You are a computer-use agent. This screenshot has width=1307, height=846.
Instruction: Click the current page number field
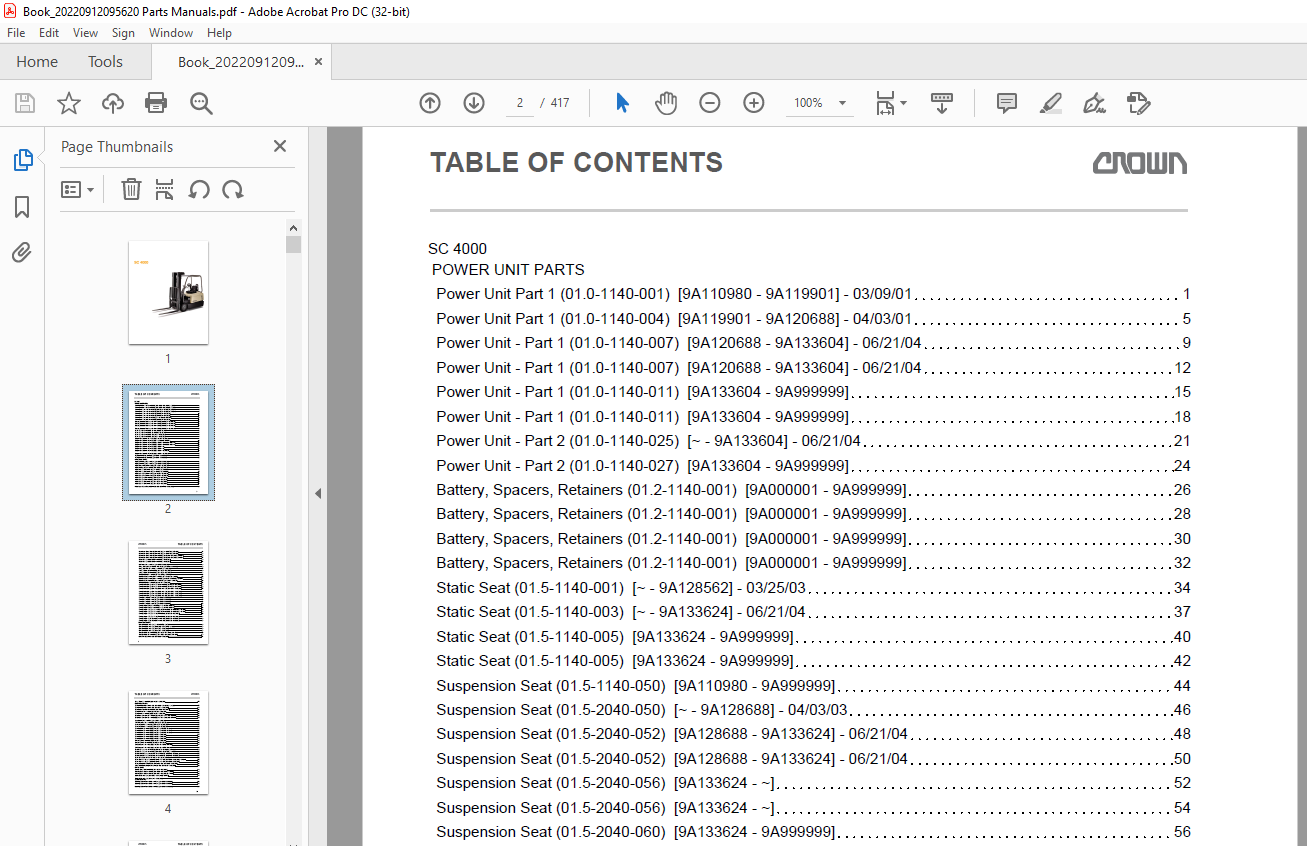520,103
